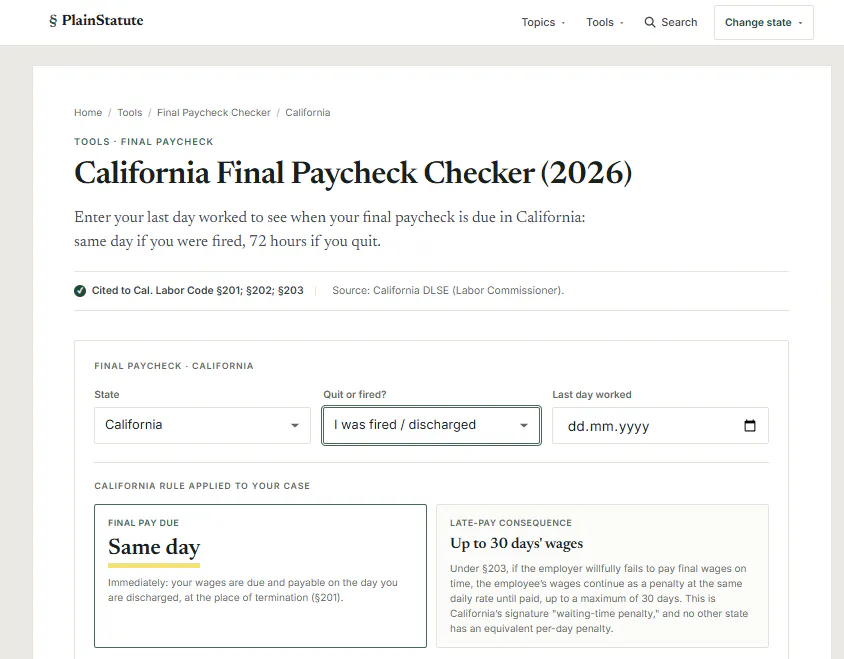844x659 pixels.
Task: Open the Topics menu in navigation
Action: [x=543, y=22]
